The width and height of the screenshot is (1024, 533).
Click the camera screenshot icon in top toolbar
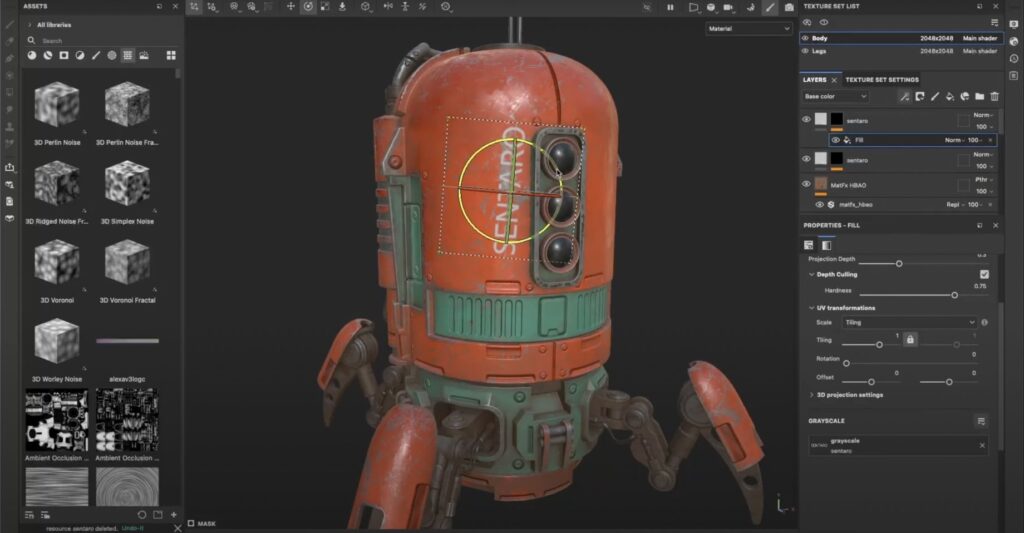[x=789, y=7]
